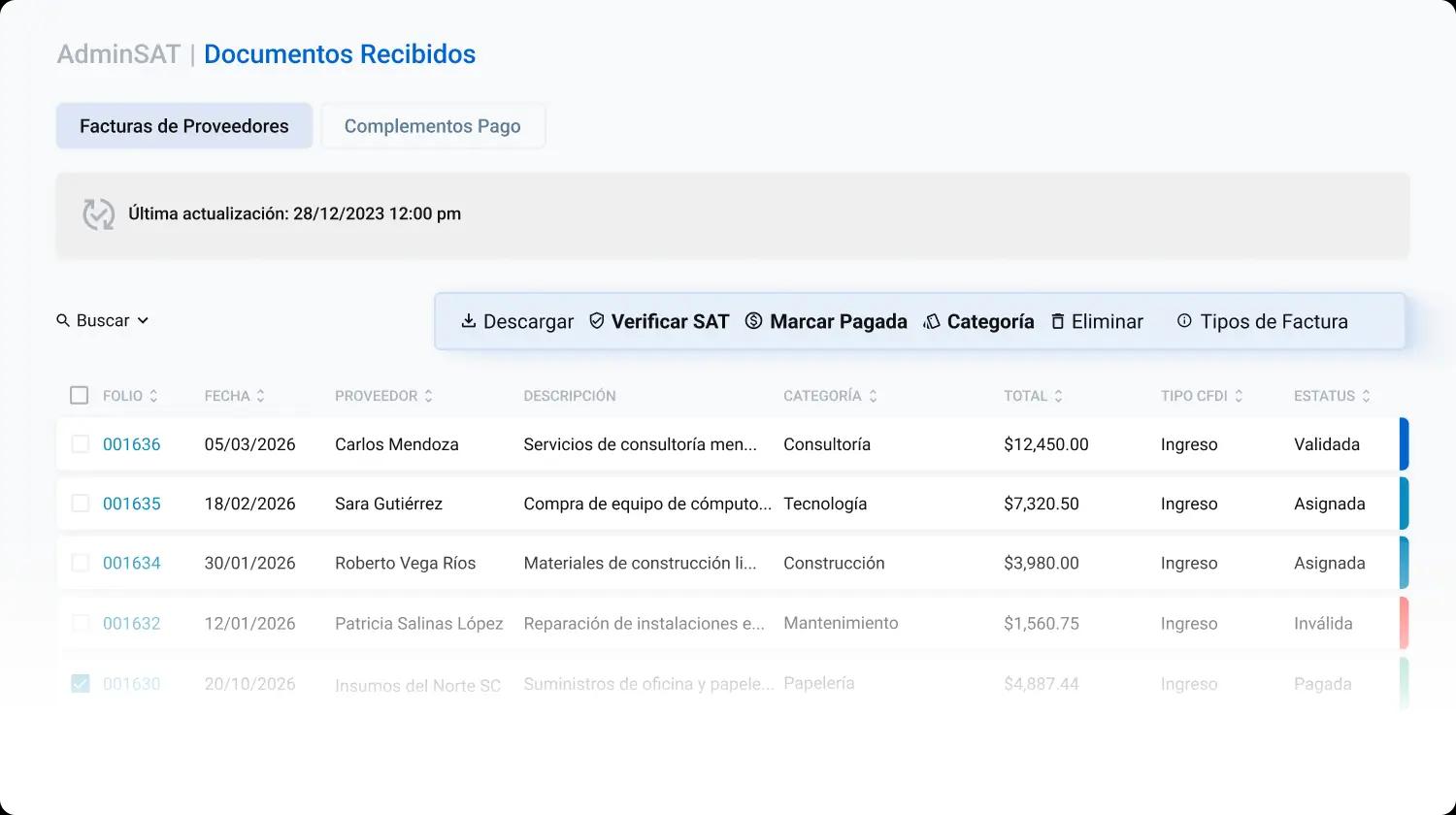The image size is (1456, 815).
Task: Open invoice folio 001635 link
Action: 132,504
